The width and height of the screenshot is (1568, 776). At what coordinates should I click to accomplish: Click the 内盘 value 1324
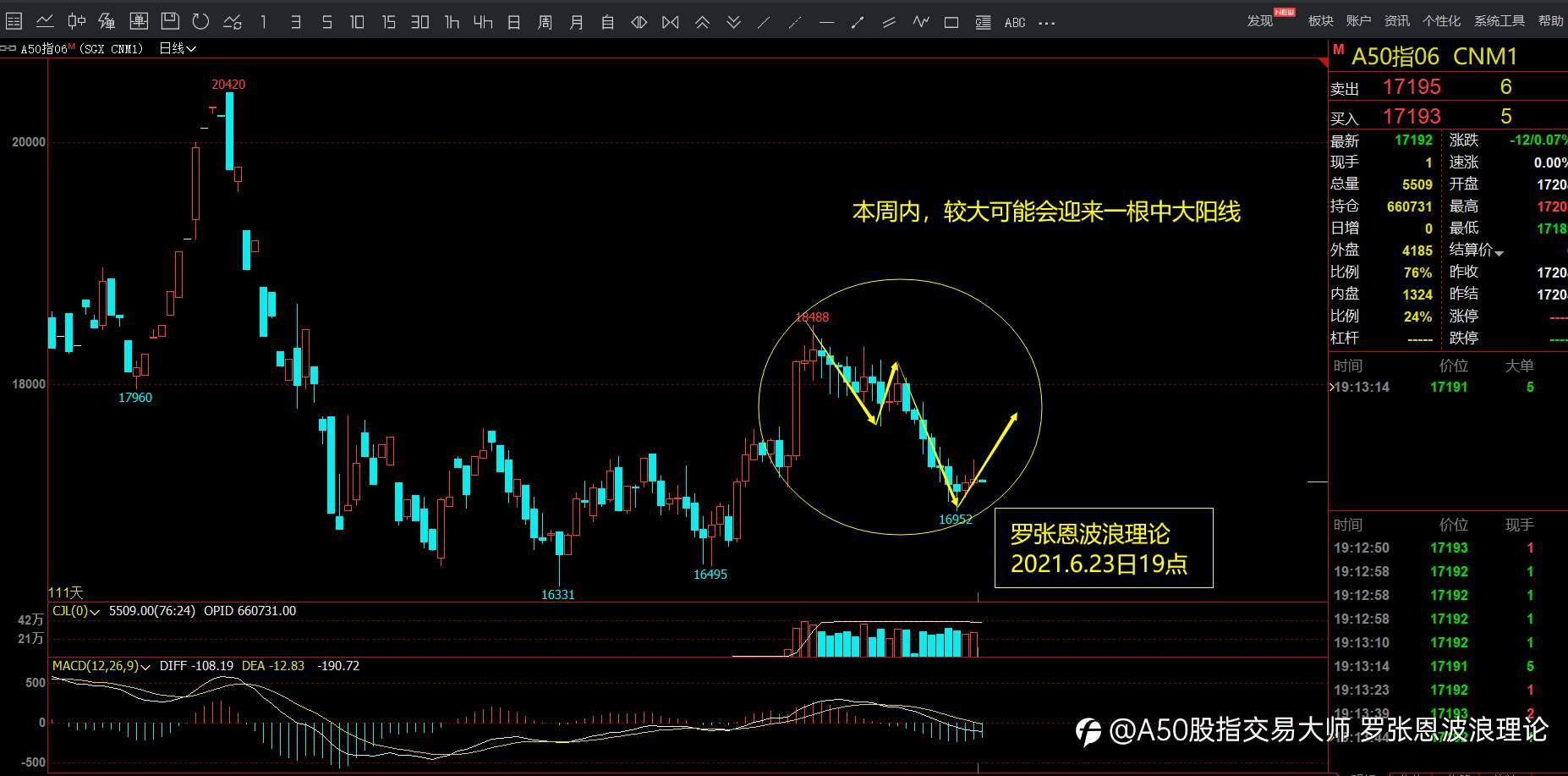click(x=1417, y=294)
